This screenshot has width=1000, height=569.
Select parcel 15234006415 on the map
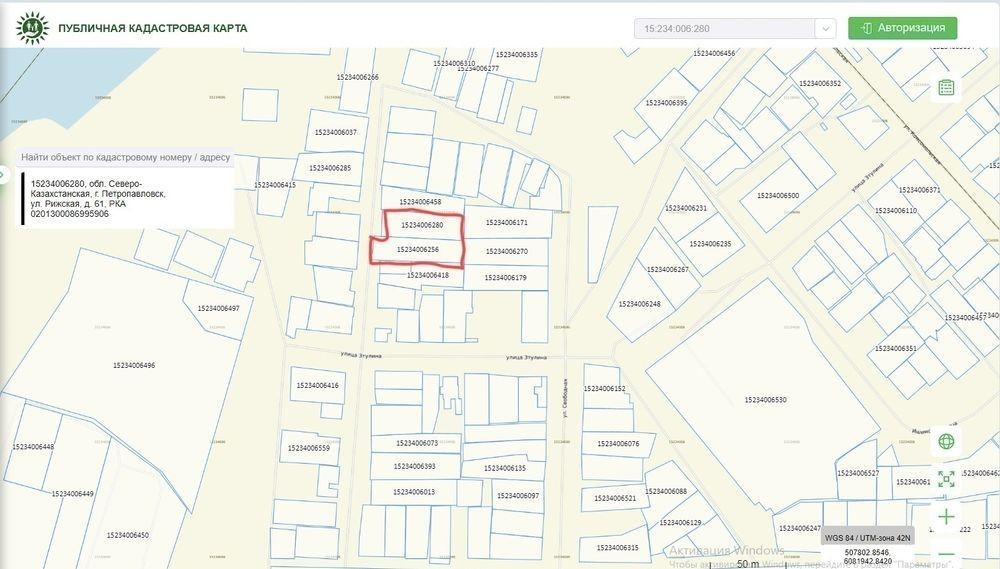click(275, 185)
